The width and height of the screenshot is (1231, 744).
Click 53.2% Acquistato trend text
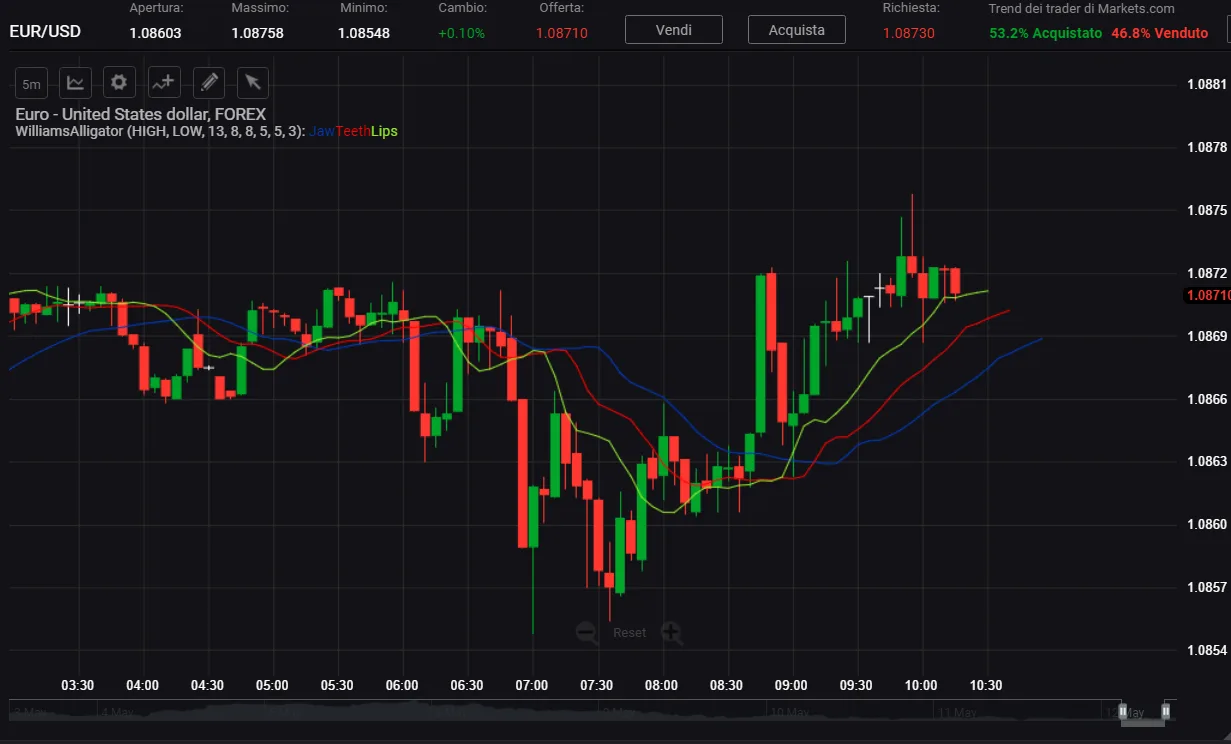tap(1046, 33)
